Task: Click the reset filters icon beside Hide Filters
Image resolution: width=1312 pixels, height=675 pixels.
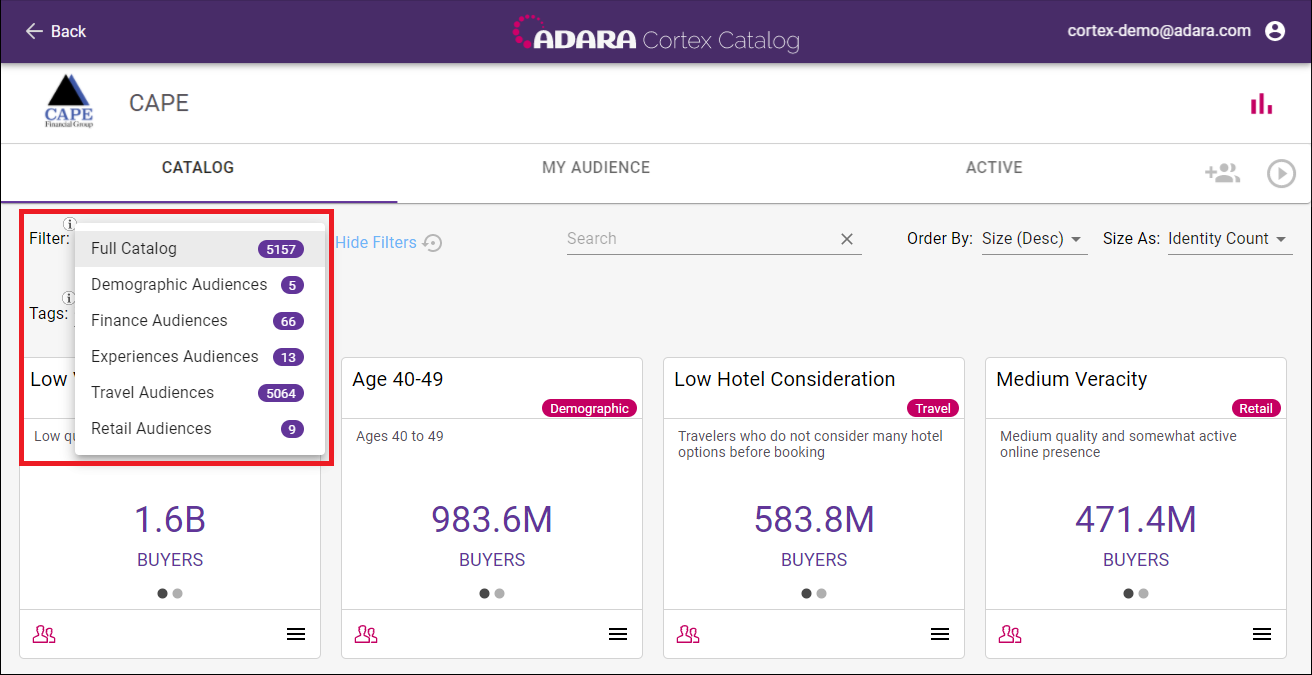Action: pos(432,242)
